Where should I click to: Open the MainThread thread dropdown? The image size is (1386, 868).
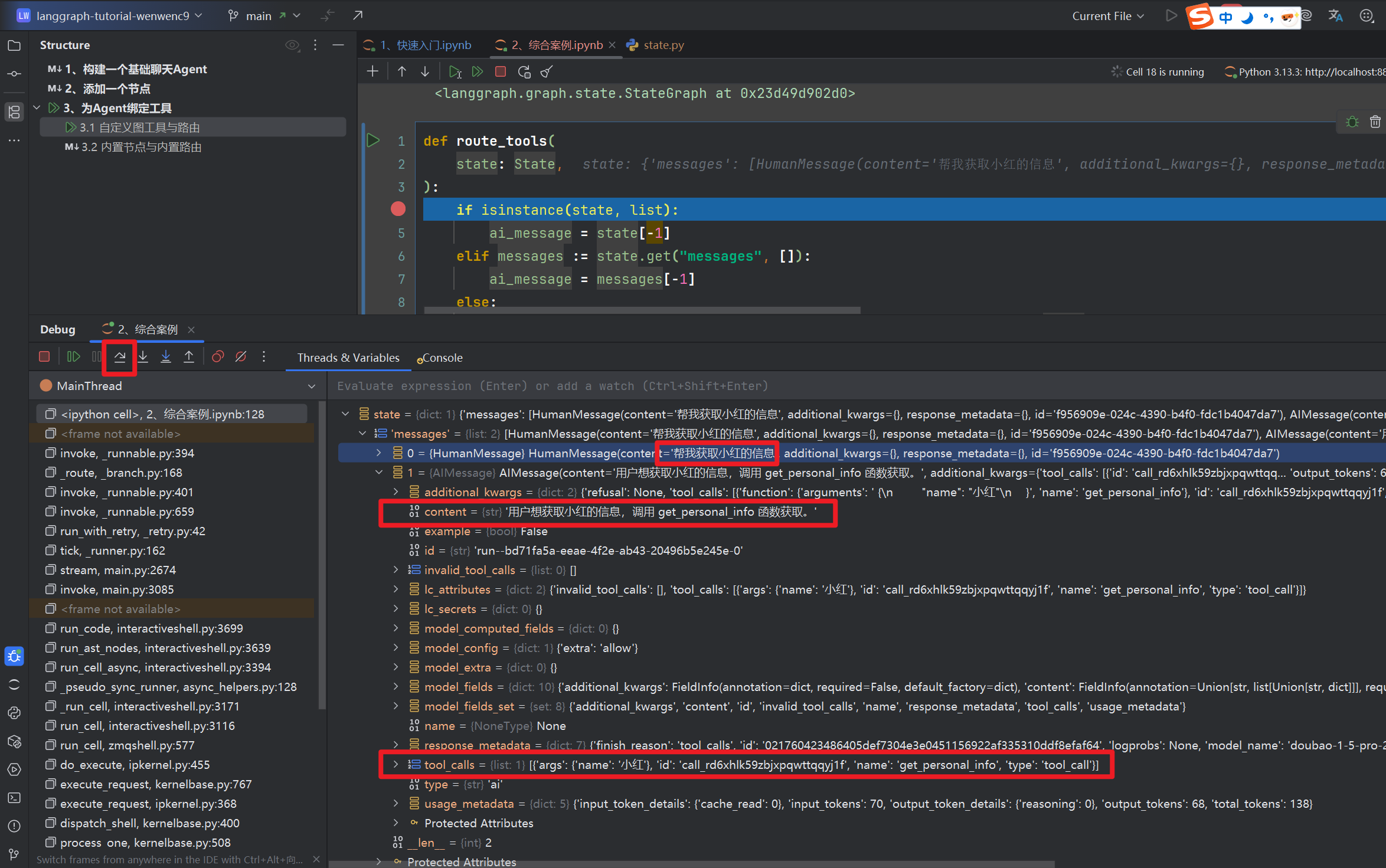311,386
